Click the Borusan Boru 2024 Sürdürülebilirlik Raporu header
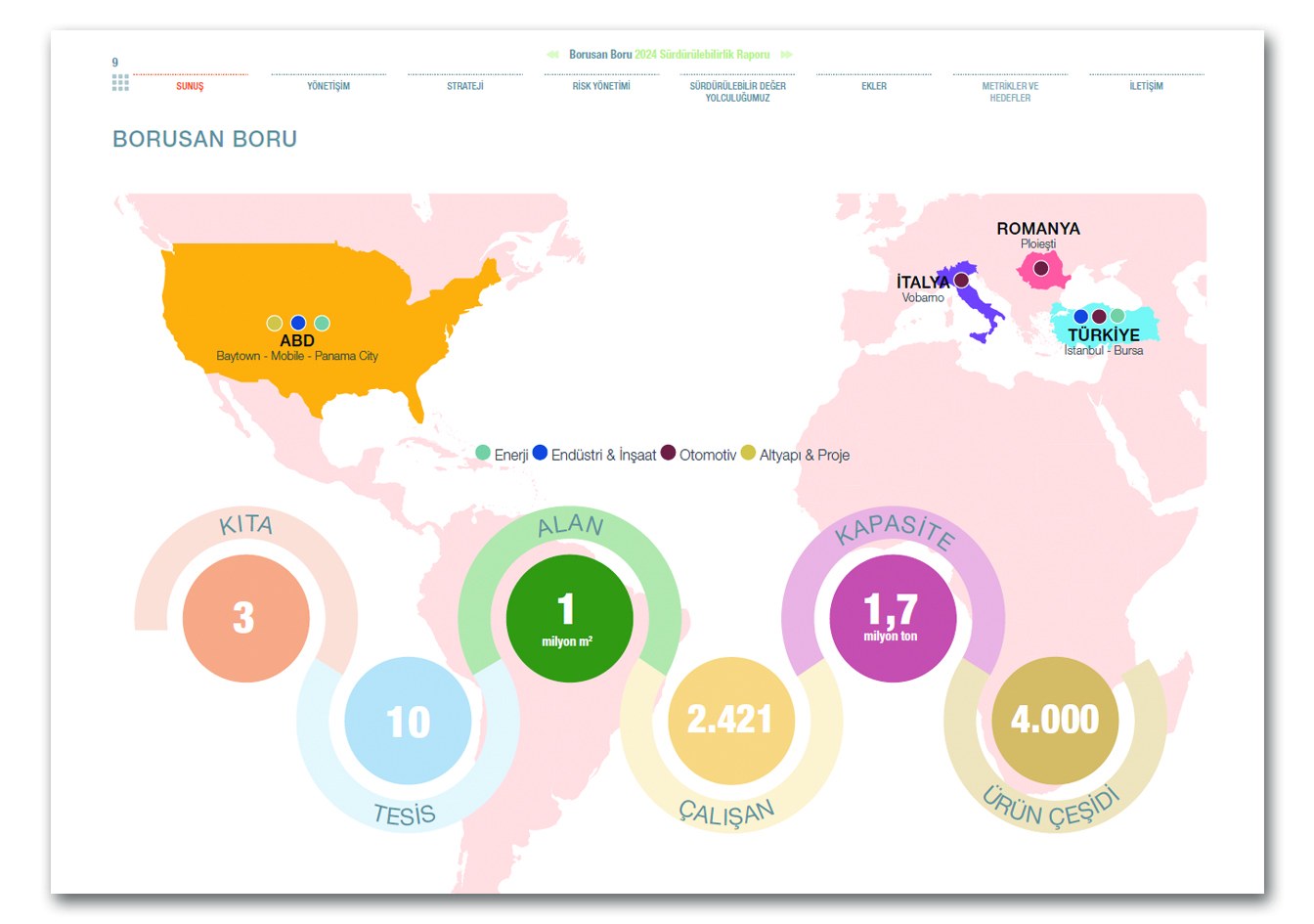Viewport: 1314px width, 924px height. (670, 55)
